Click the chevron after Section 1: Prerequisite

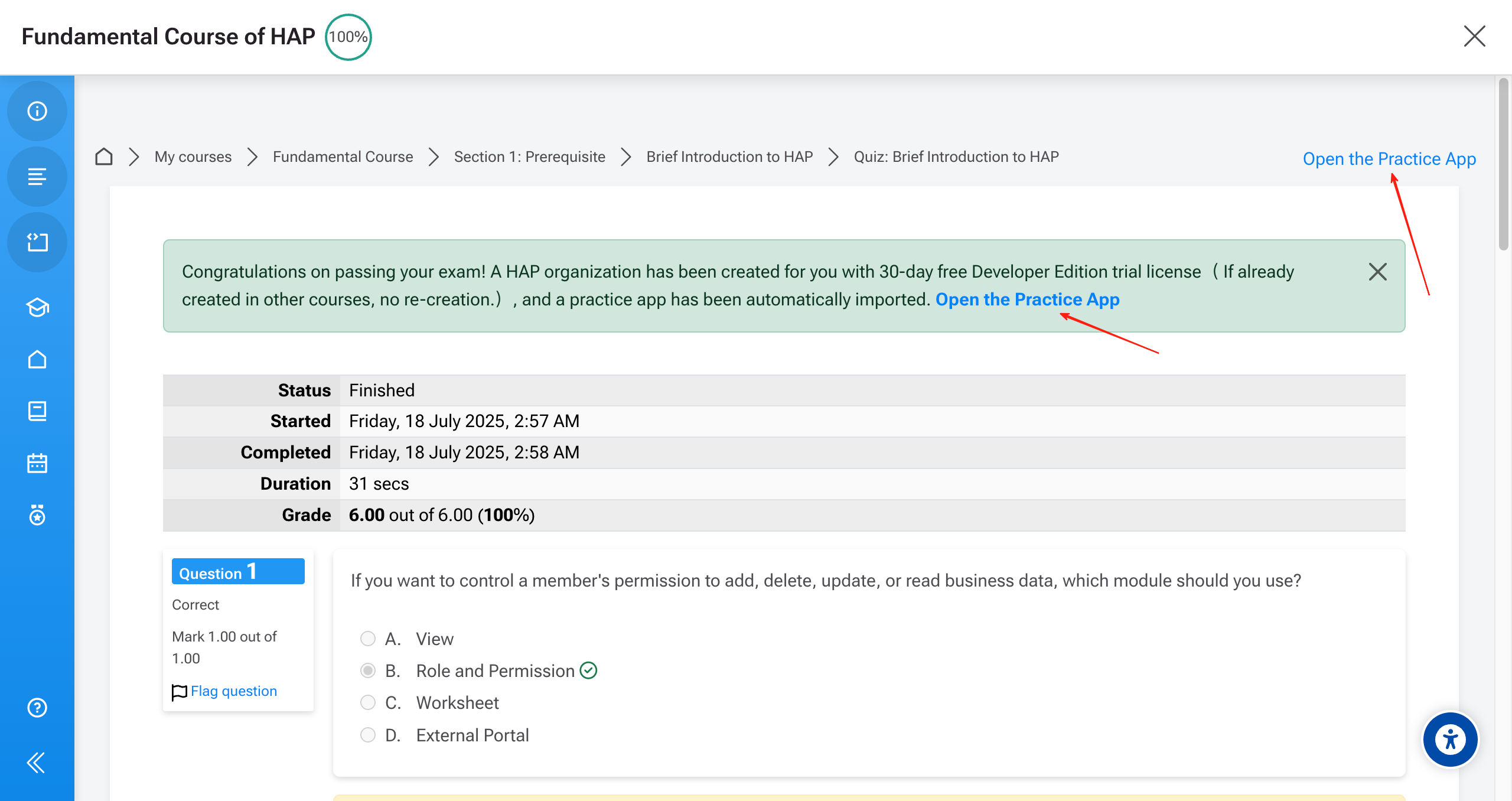pos(626,157)
